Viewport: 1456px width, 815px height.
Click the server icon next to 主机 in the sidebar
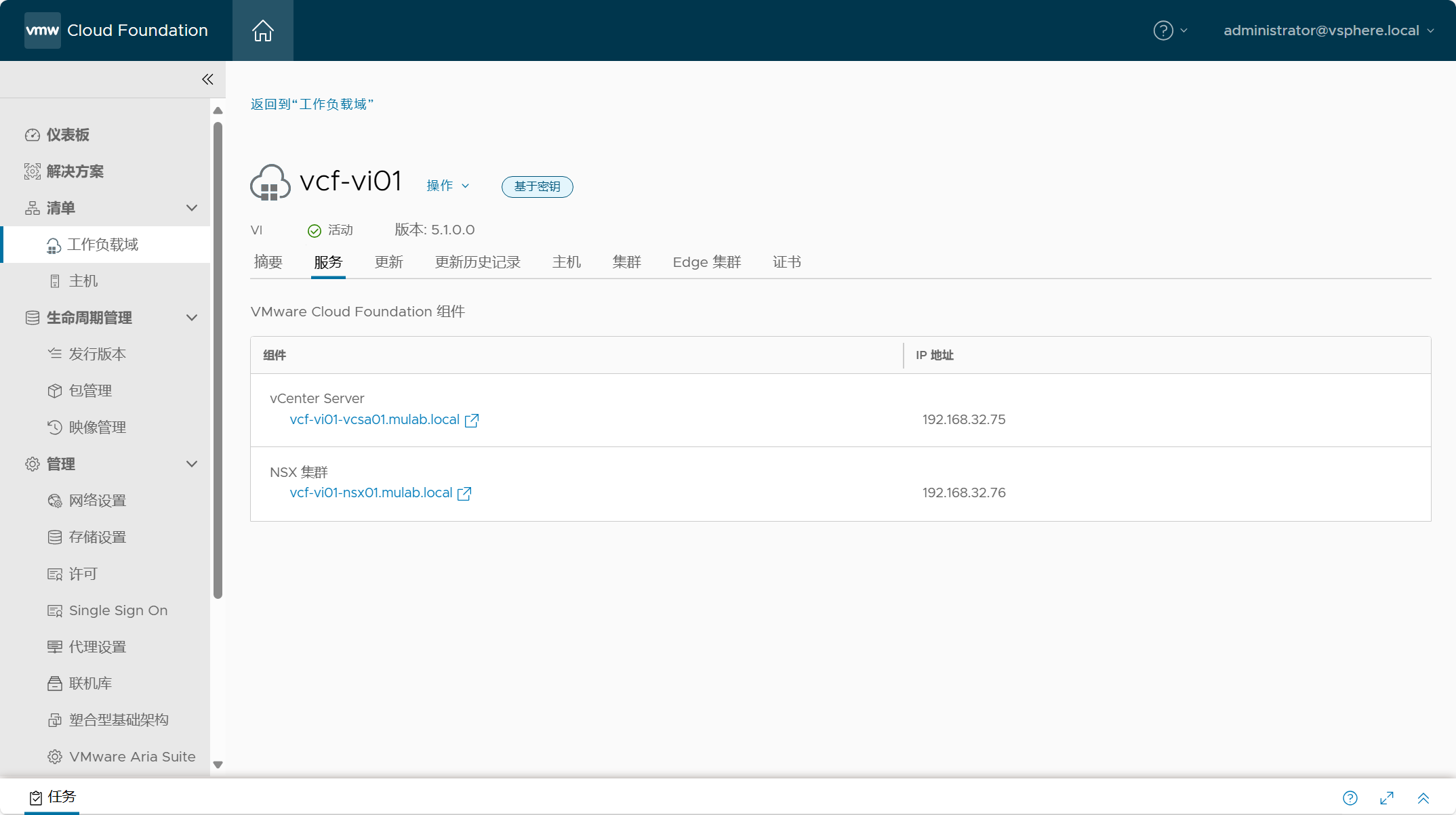tap(55, 281)
